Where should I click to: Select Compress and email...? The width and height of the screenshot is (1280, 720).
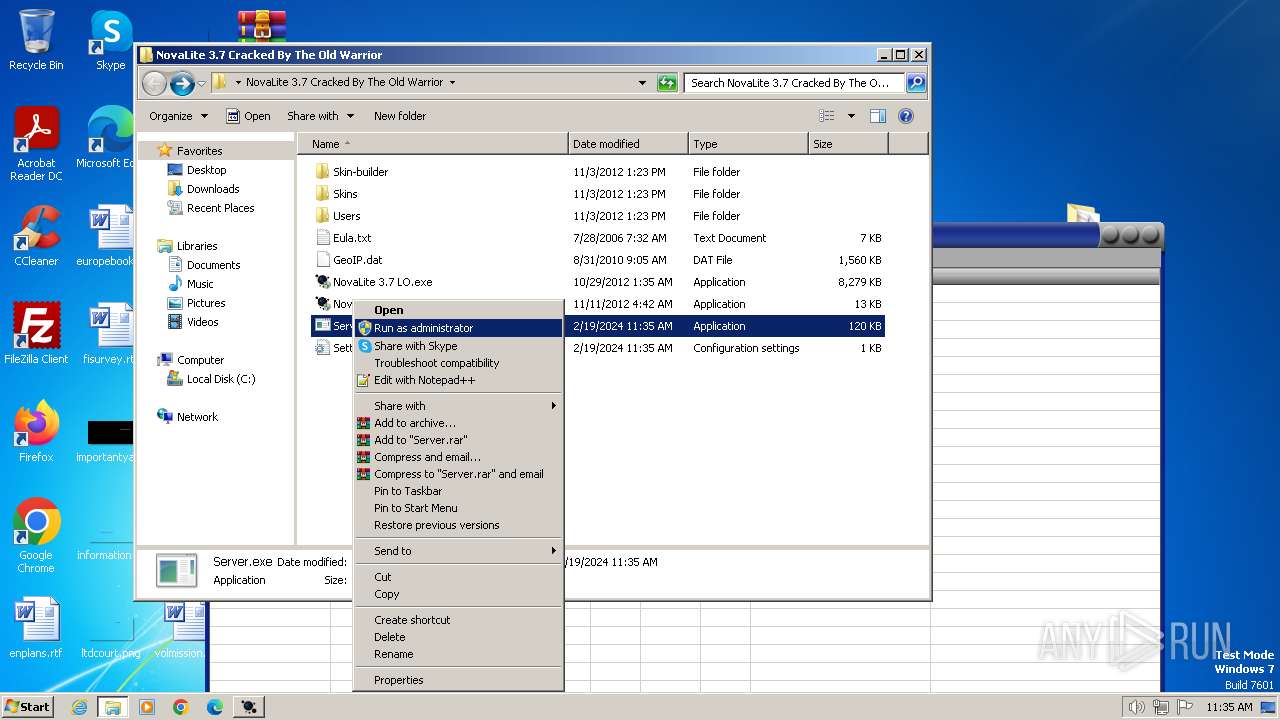click(x=458, y=457)
